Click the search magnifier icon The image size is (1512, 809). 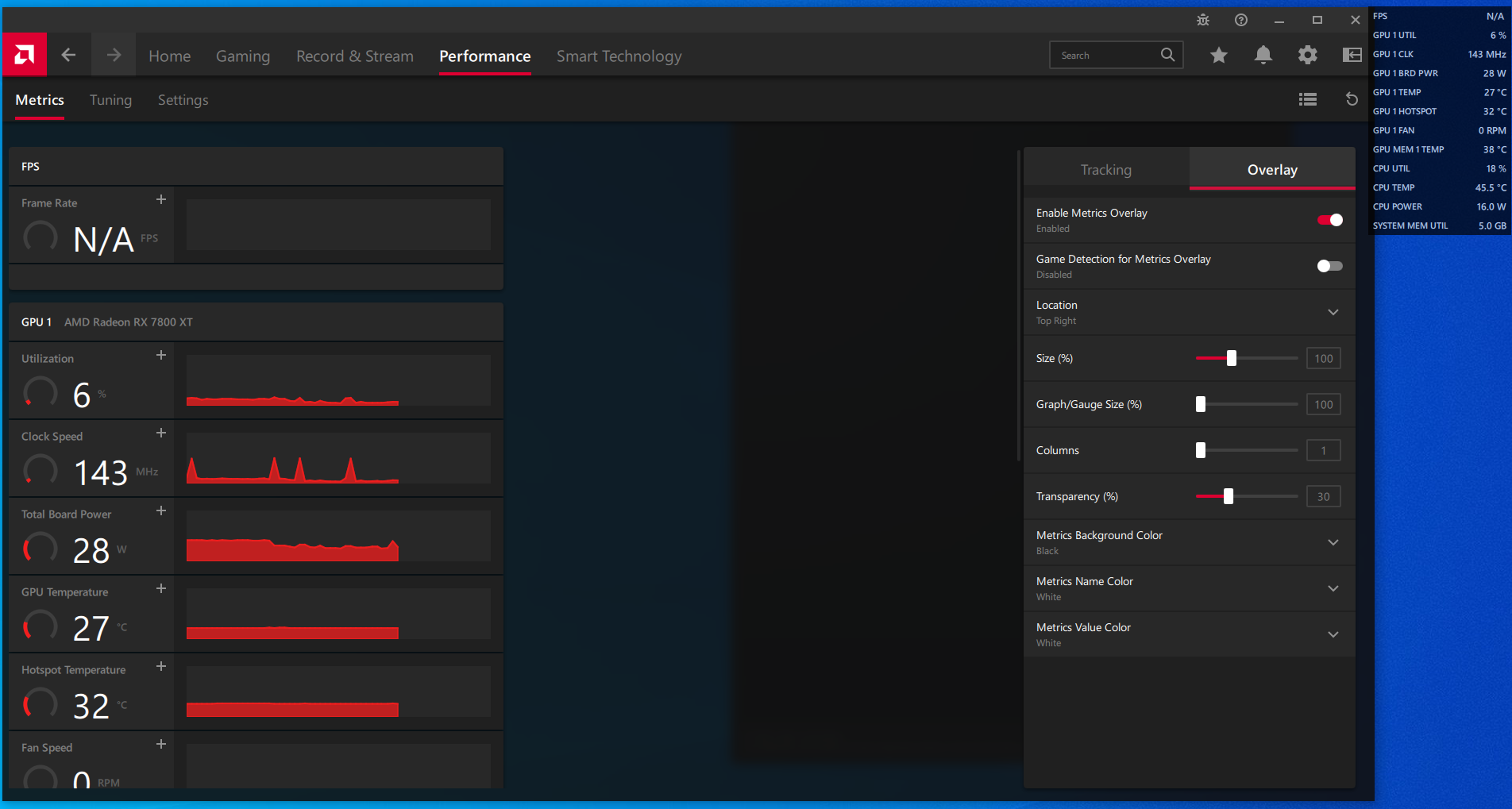click(1167, 55)
